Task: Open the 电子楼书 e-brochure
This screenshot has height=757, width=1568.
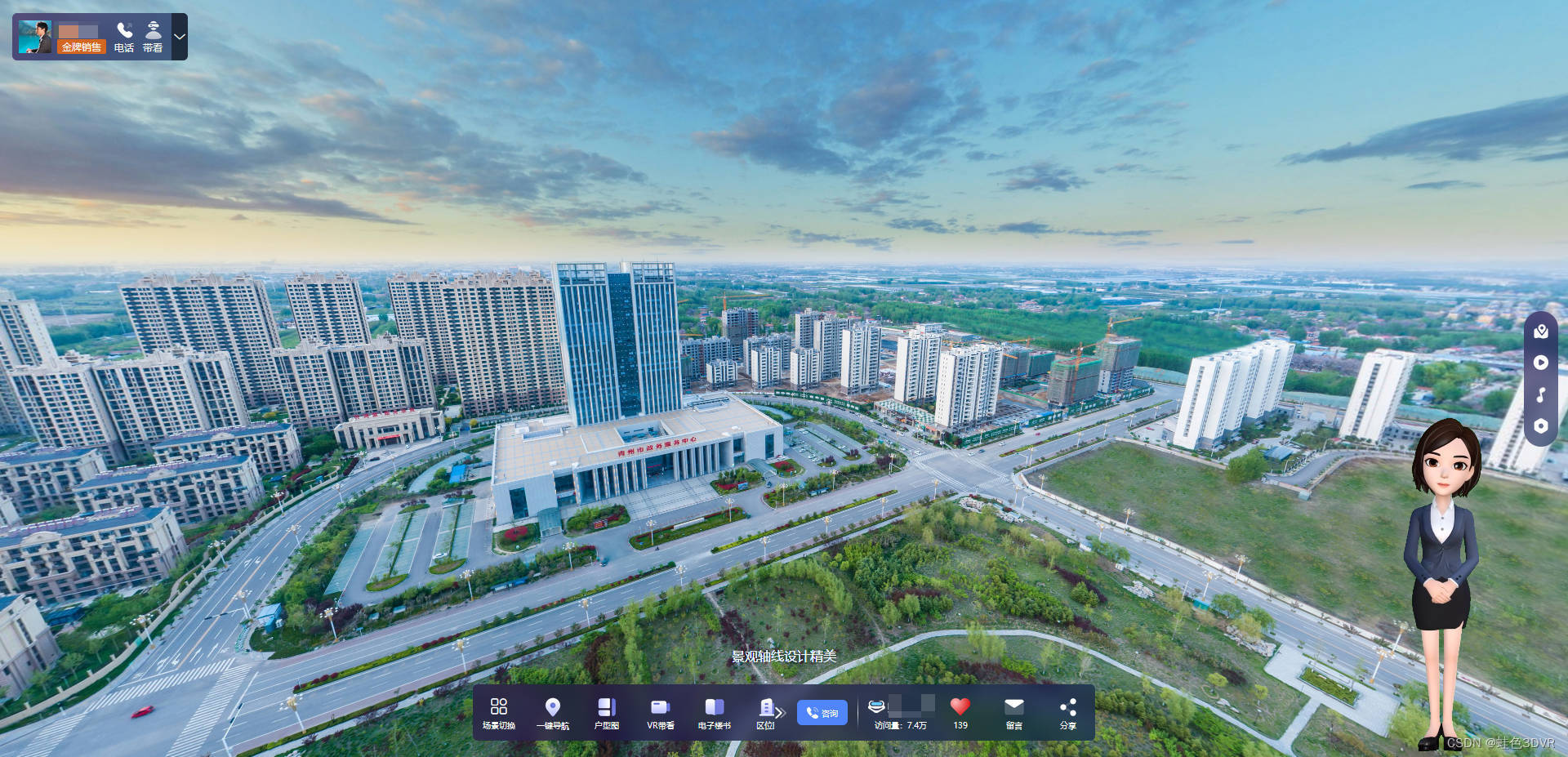Action: [x=715, y=713]
